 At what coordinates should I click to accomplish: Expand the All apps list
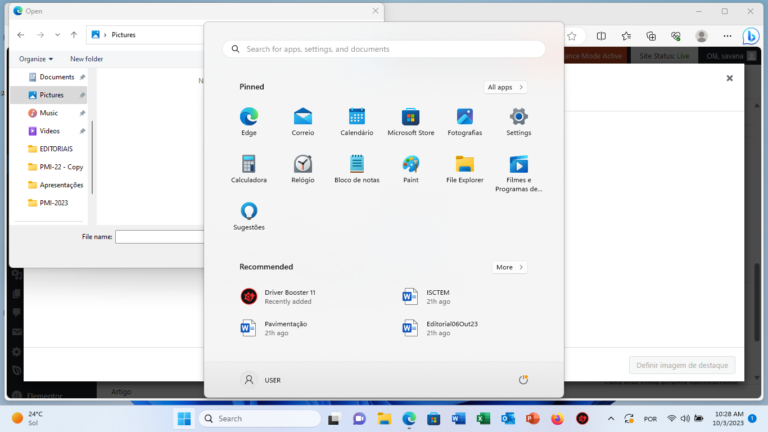(x=505, y=87)
